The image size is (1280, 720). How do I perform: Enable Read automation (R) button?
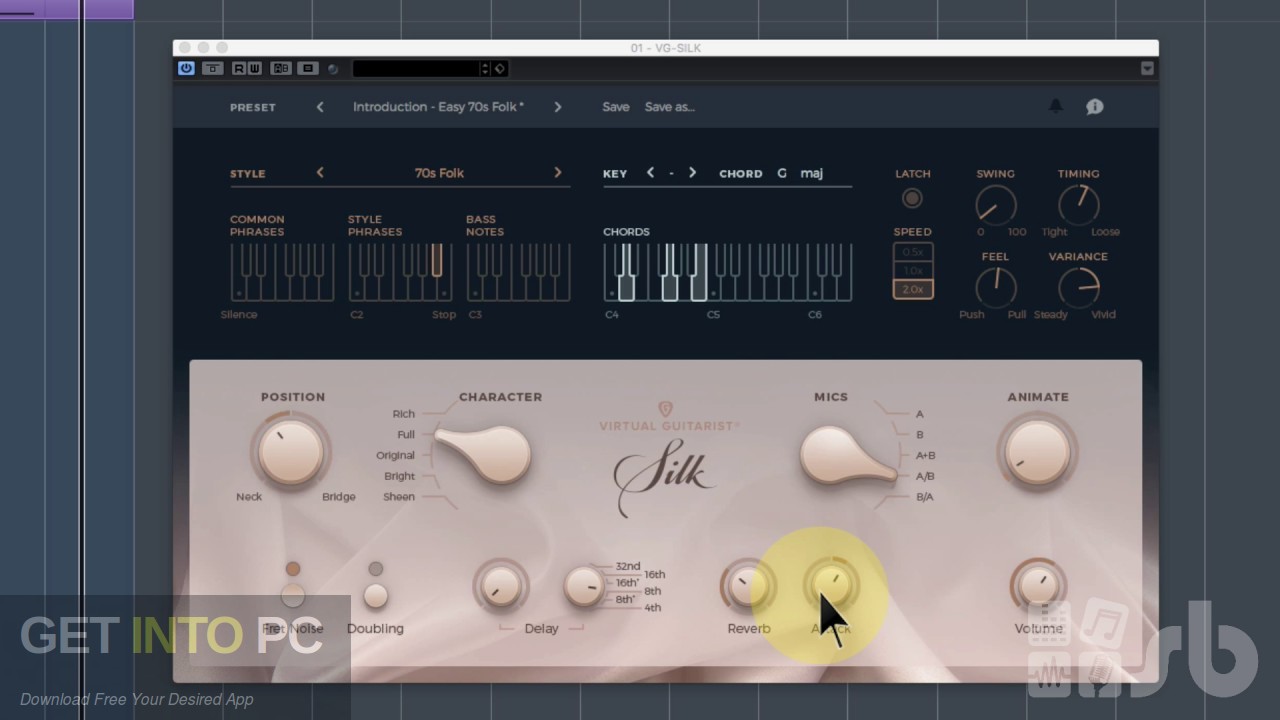coord(240,68)
